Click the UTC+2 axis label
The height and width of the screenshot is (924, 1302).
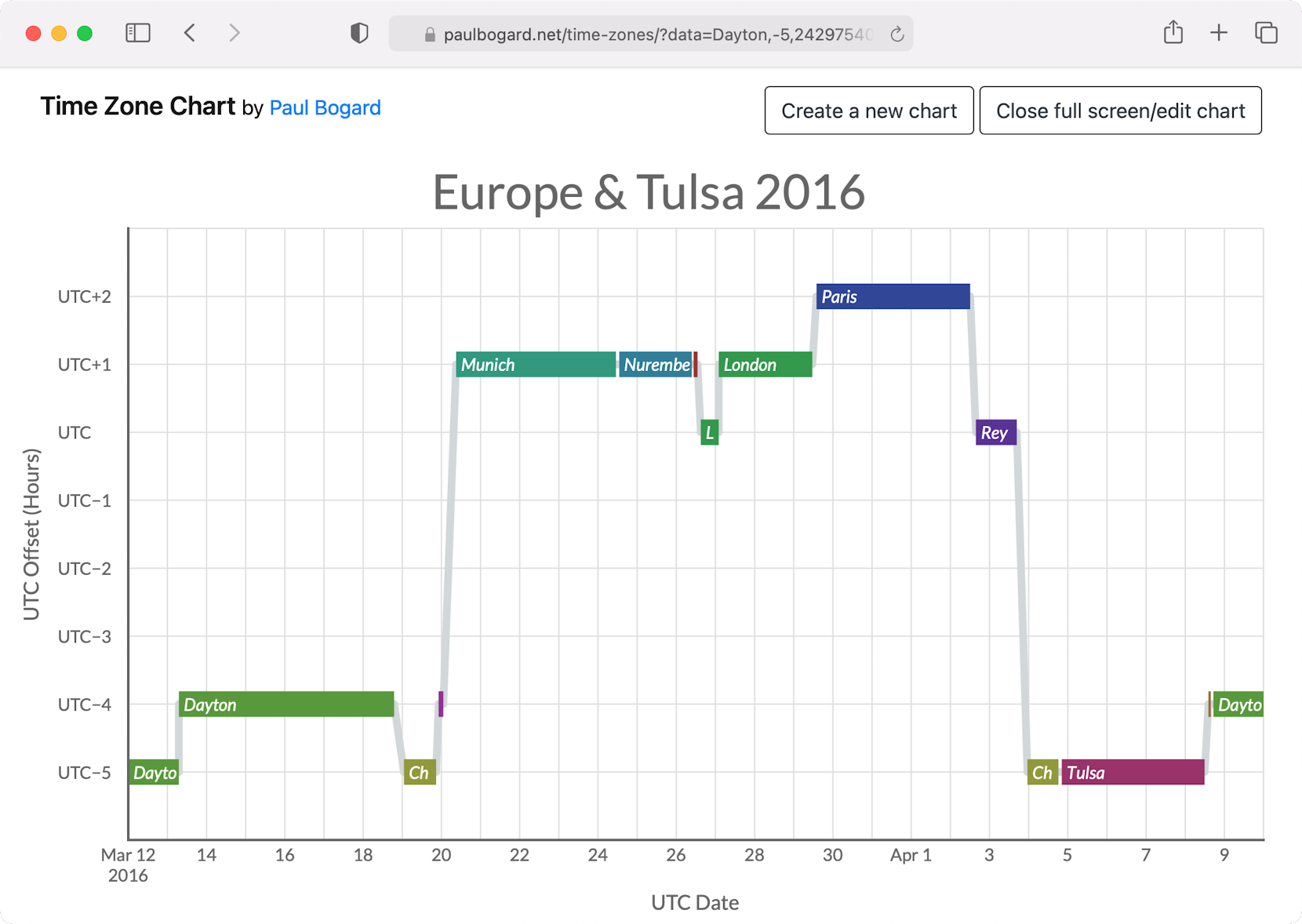point(85,296)
